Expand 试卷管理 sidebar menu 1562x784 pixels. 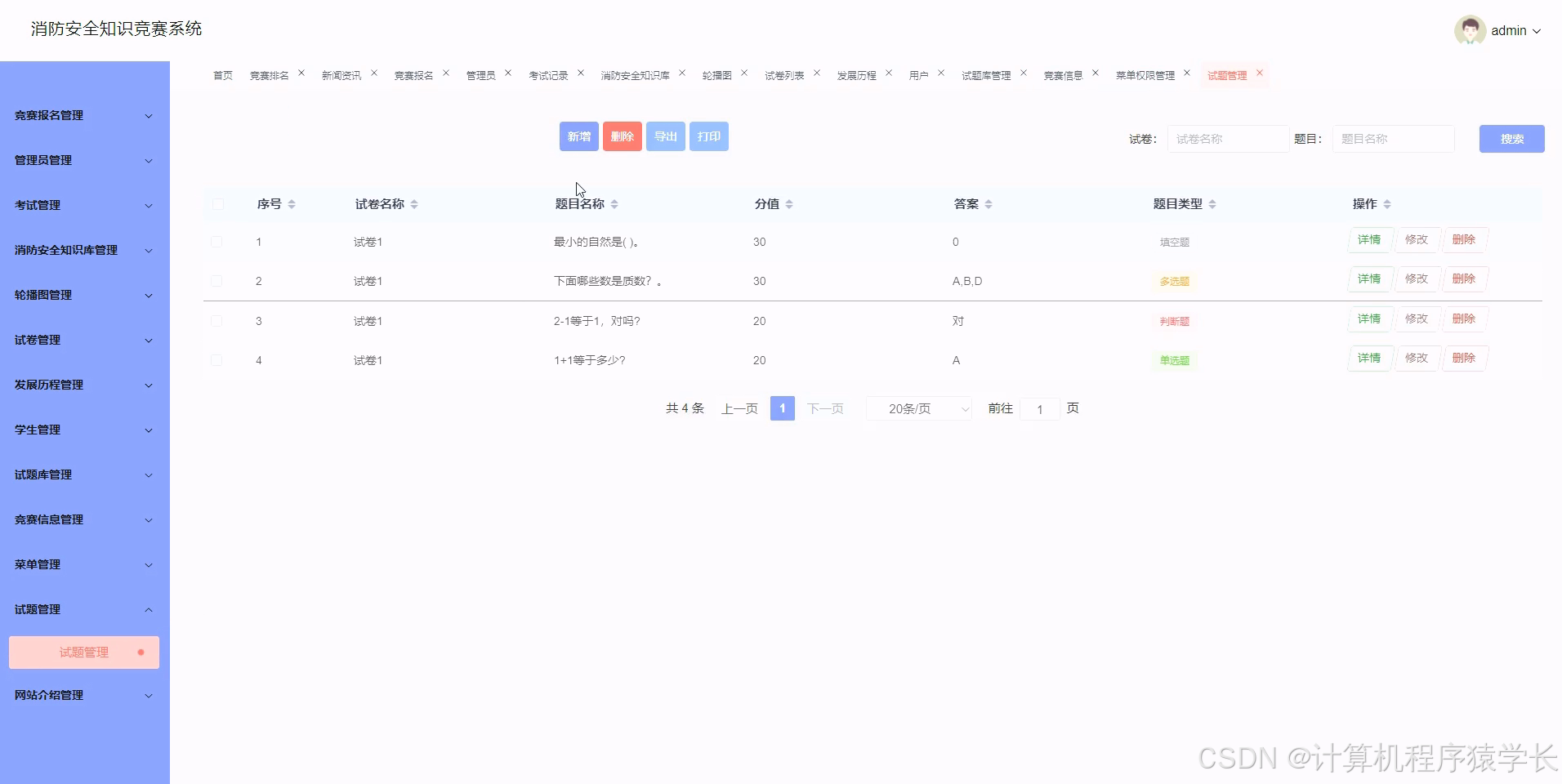(x=84, y=341)
